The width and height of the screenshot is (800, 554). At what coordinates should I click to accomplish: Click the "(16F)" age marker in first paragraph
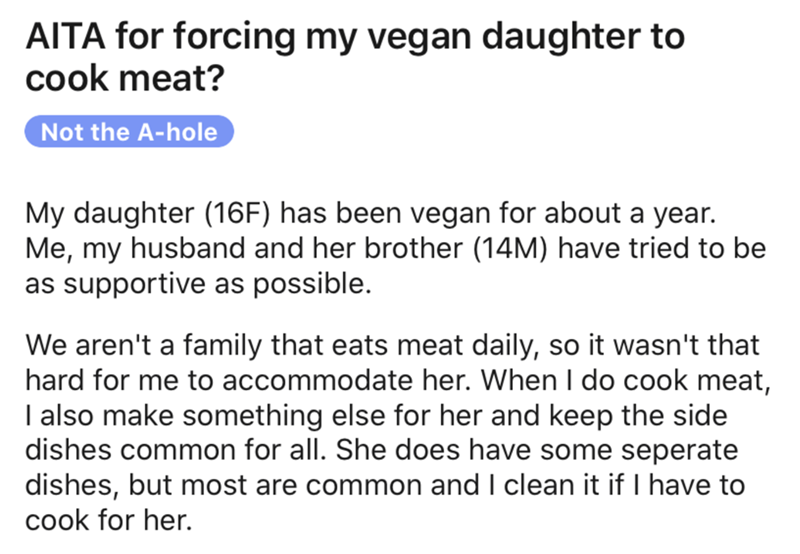pyautogui.click(x=237, y=213)
